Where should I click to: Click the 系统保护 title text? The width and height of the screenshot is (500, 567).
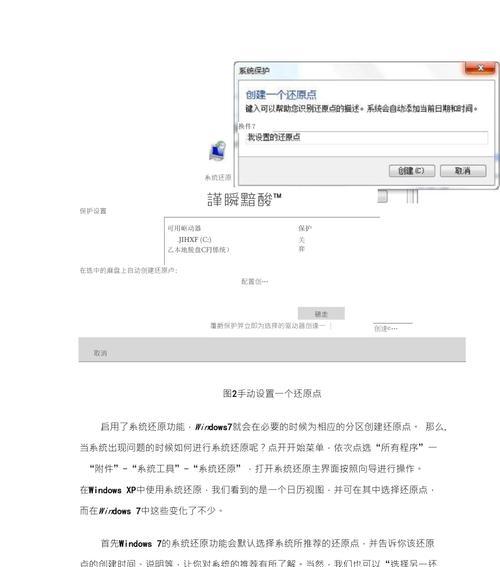pyautogui.click(x=254, y=71)
